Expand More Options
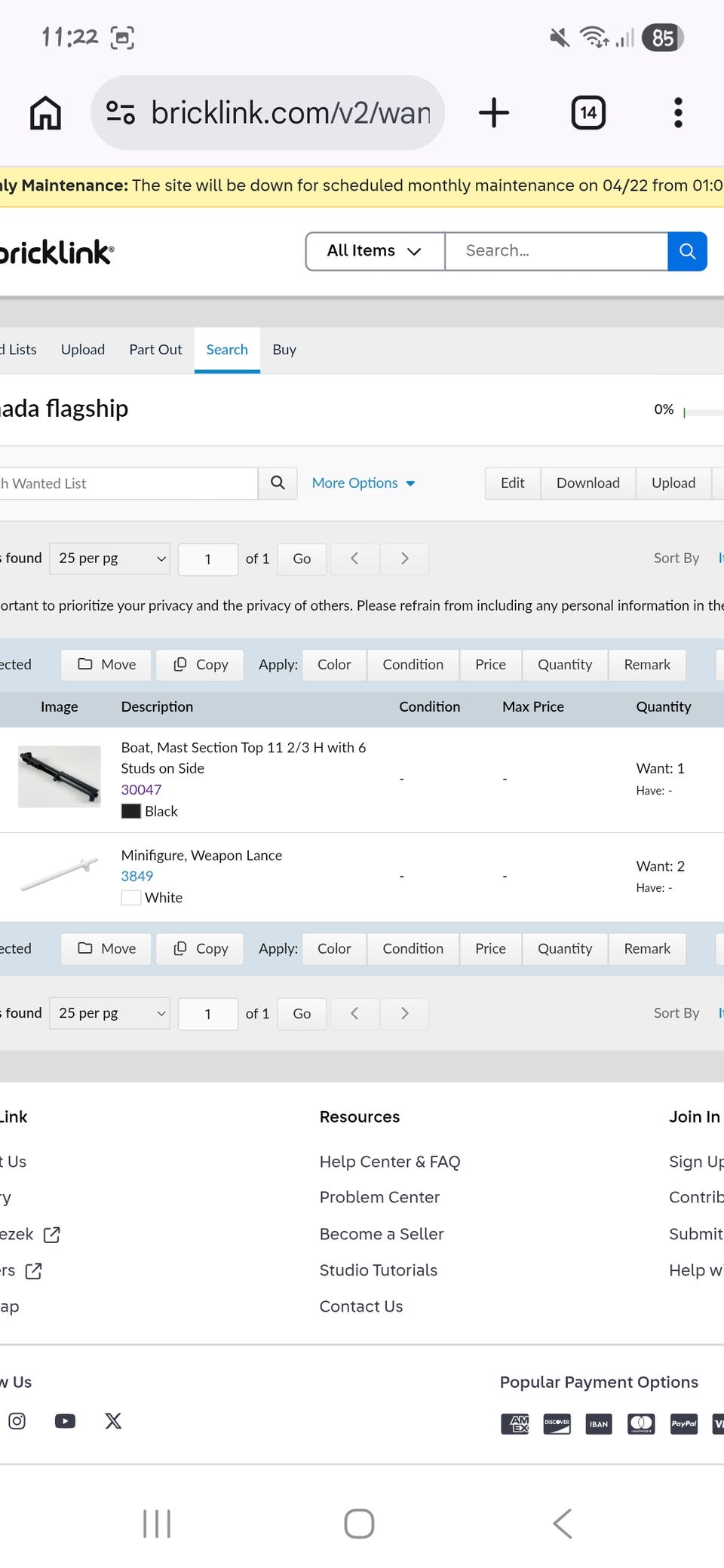724x1568 pixels. pyautogui.click(x=364, y=483)
